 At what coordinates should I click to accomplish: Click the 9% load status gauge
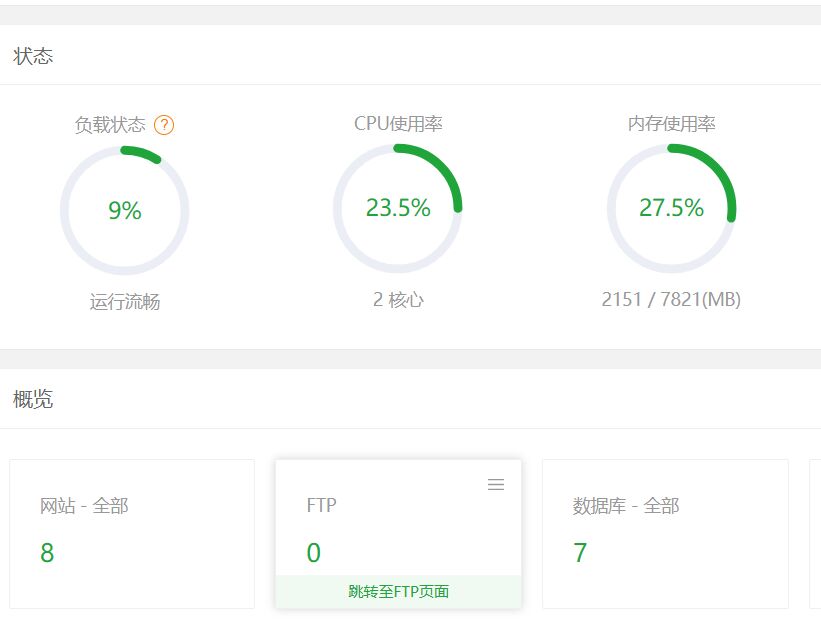point(125,210)
